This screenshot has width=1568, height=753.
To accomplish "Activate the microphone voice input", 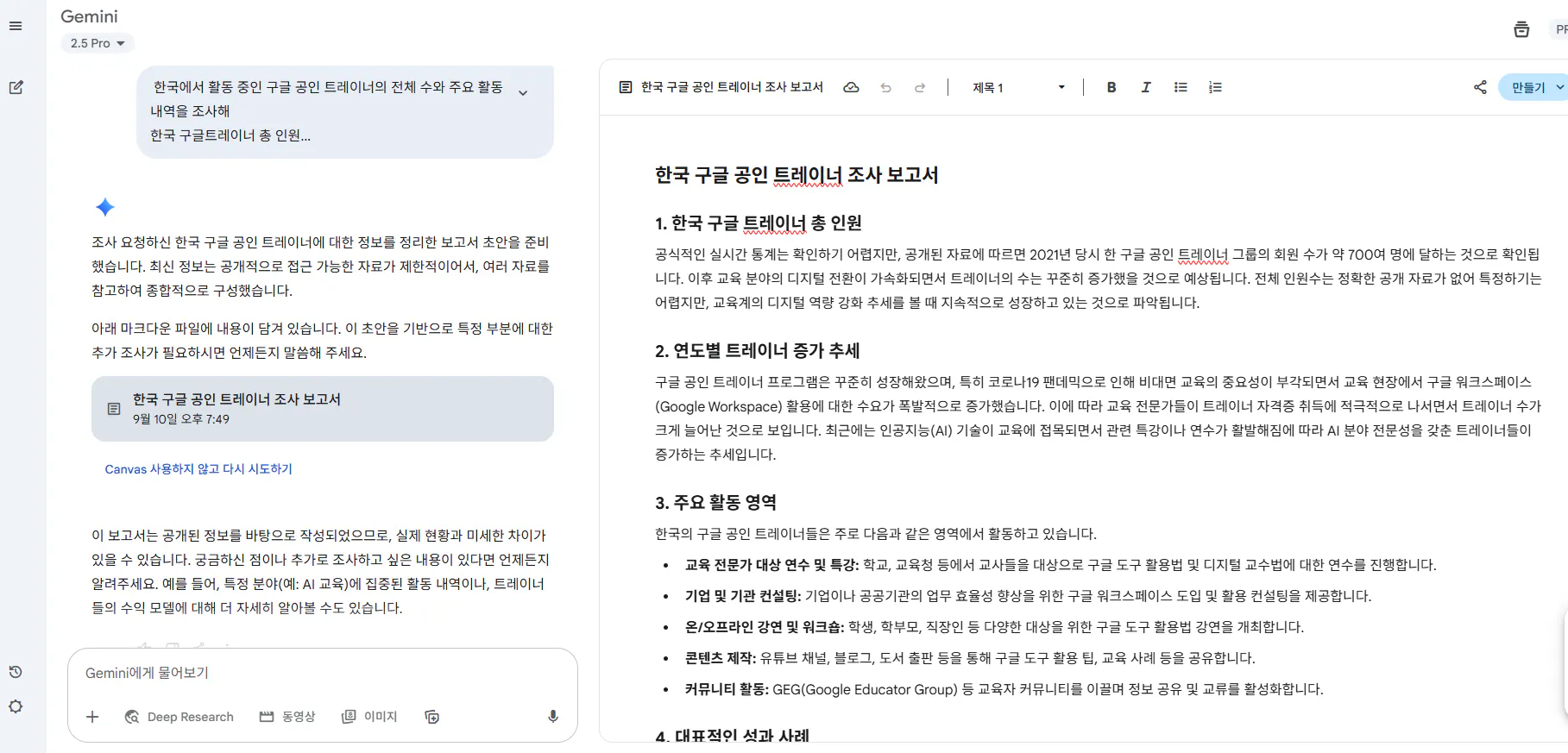I will (553, 717).
